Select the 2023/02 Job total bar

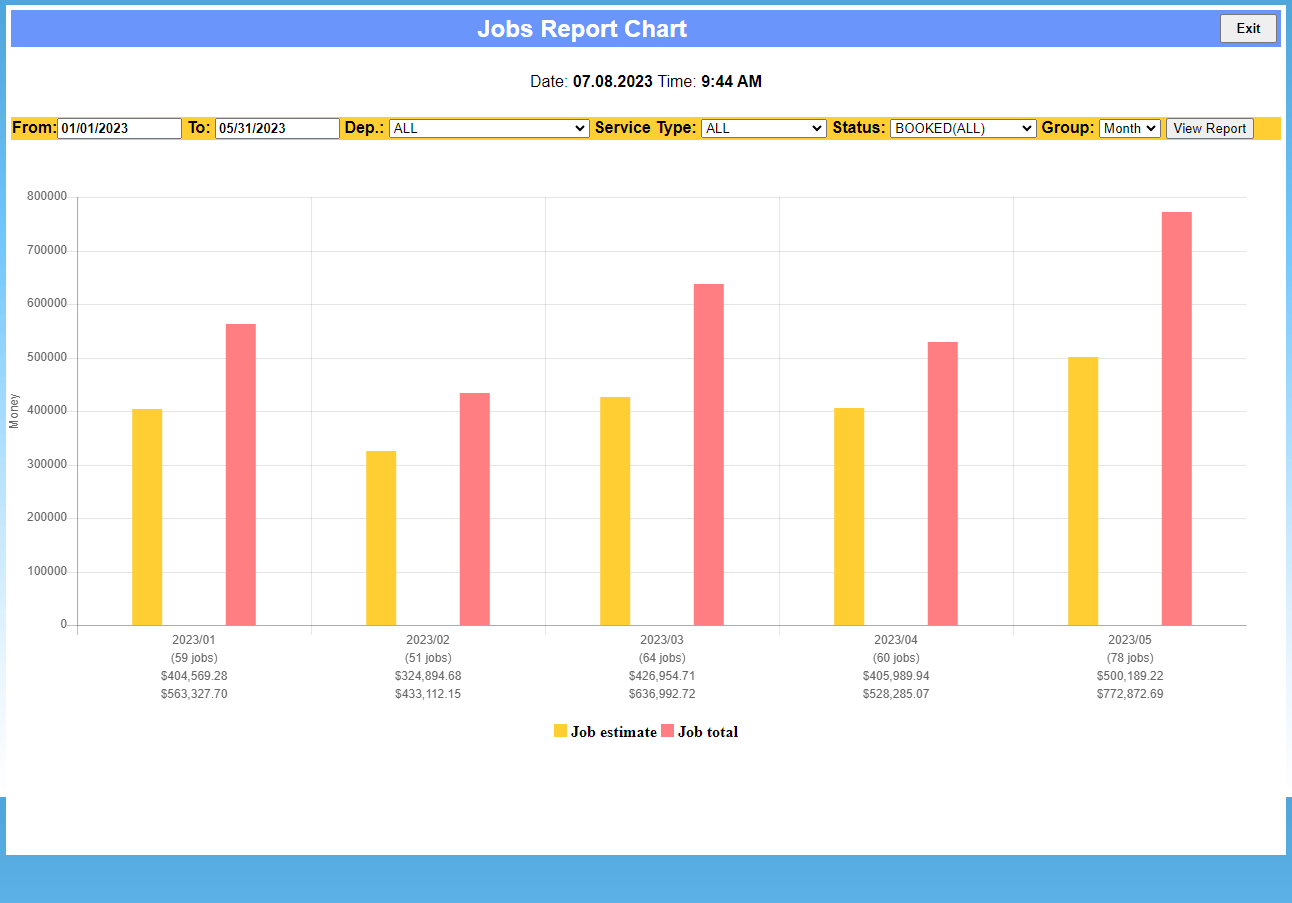tap(475, 509)
